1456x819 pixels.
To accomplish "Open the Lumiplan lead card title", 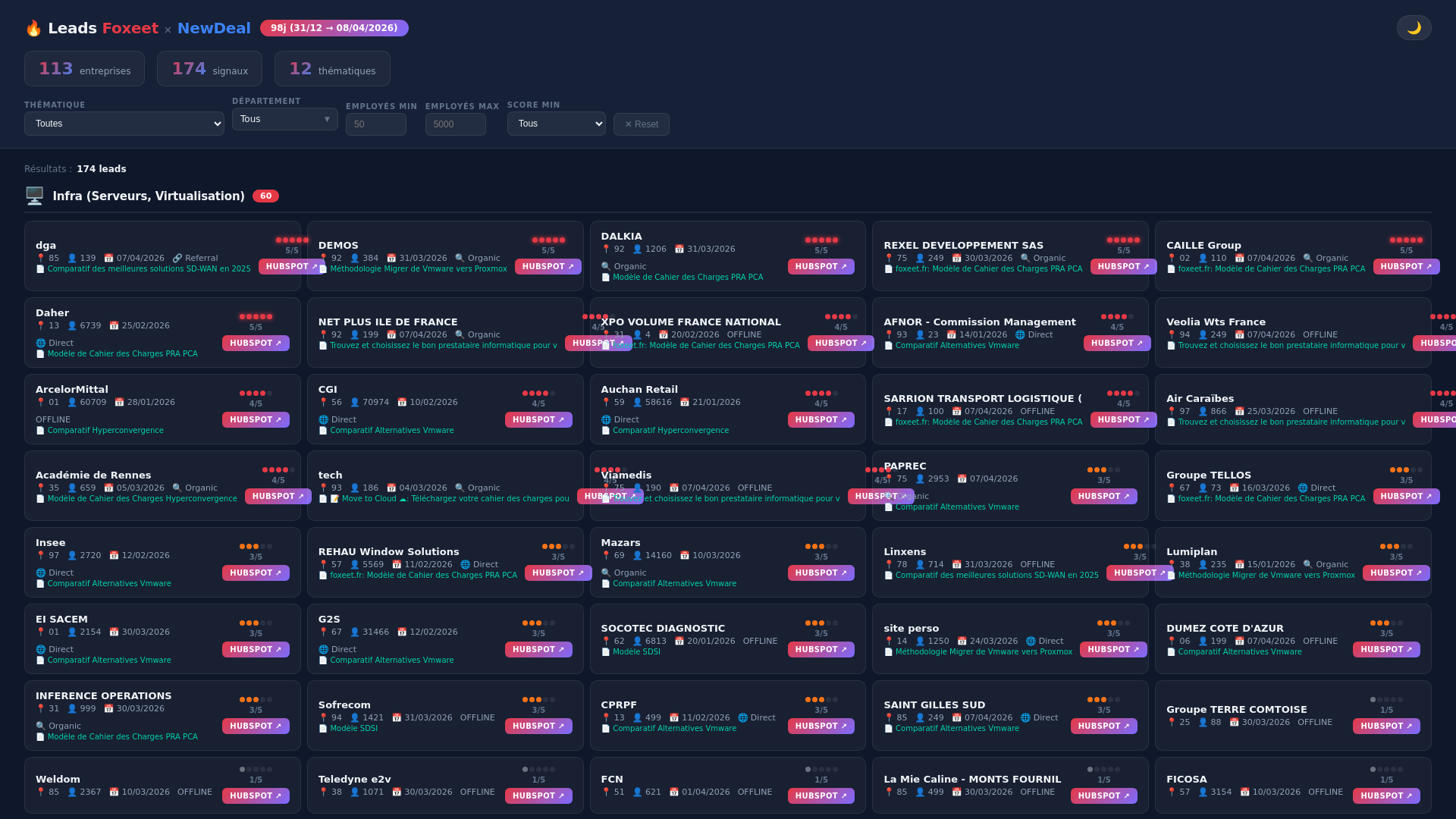I will (1191, 552).
